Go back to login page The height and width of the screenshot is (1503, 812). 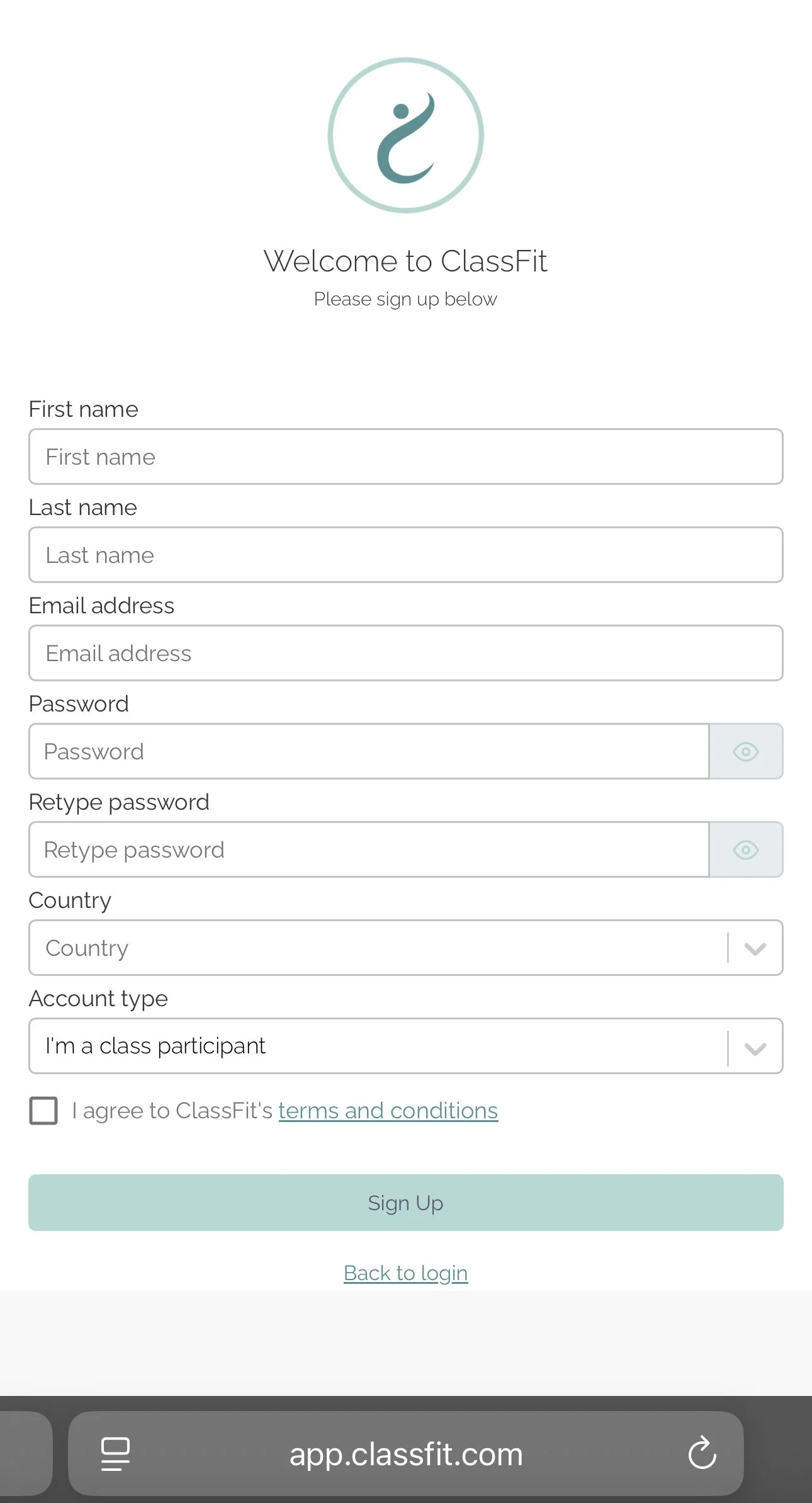(406, 1273)
